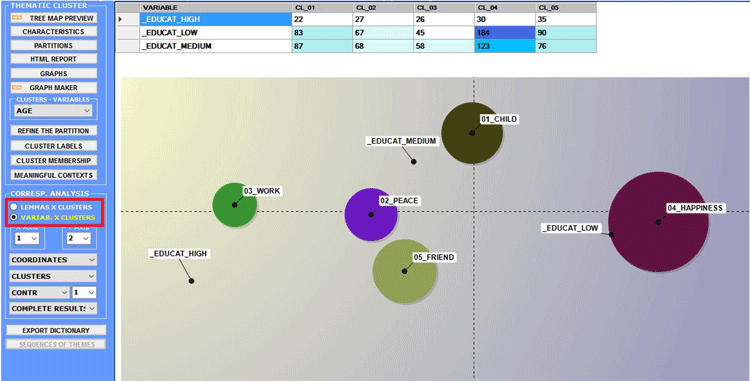Click the cell with value 87

(x=322, y=46)
